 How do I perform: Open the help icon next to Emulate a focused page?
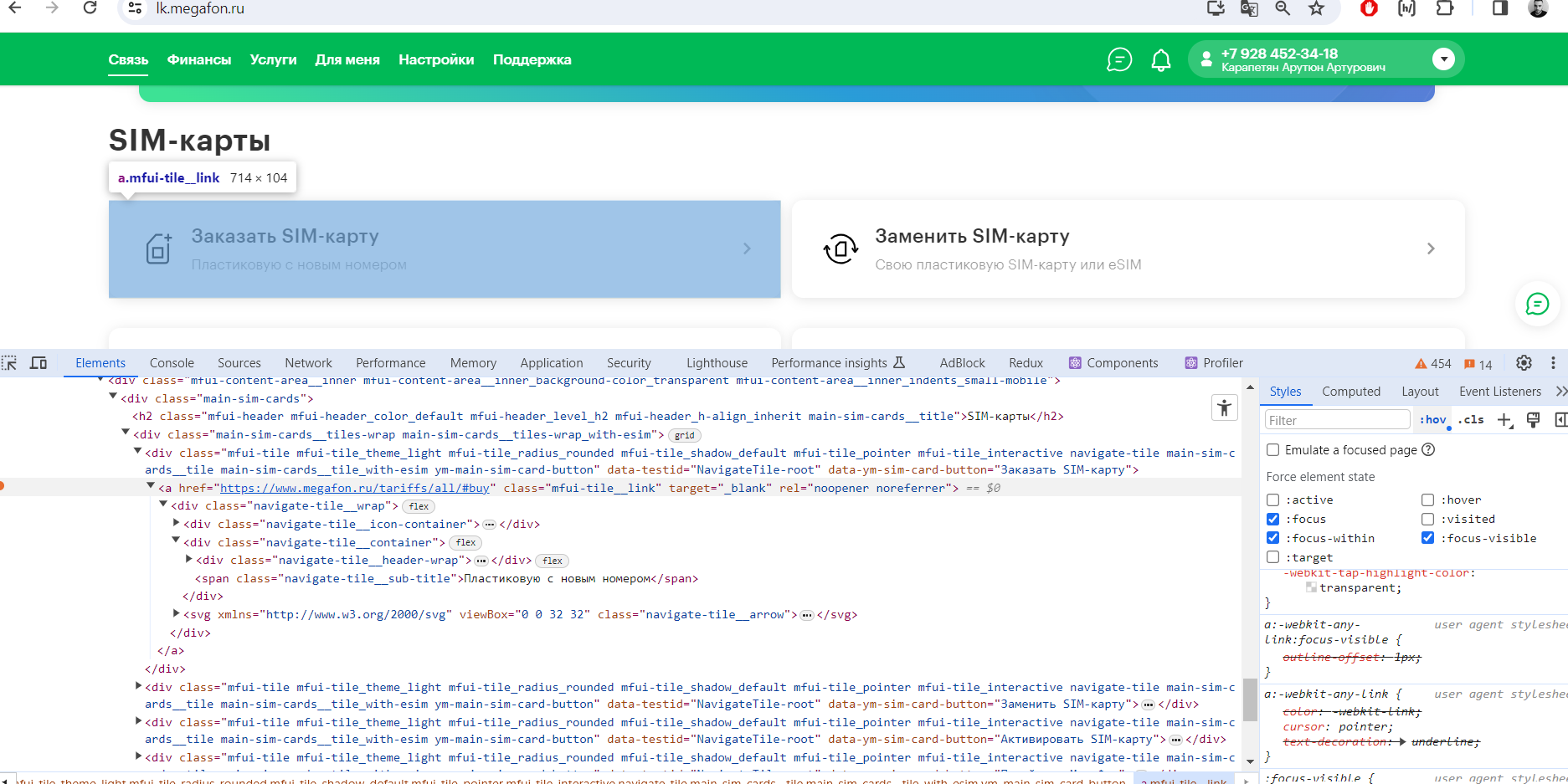[x=1429, y=449]
